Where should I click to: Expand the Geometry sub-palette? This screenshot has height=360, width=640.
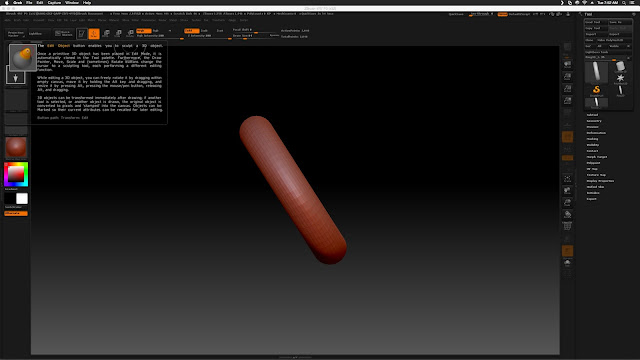click(594, 121)
